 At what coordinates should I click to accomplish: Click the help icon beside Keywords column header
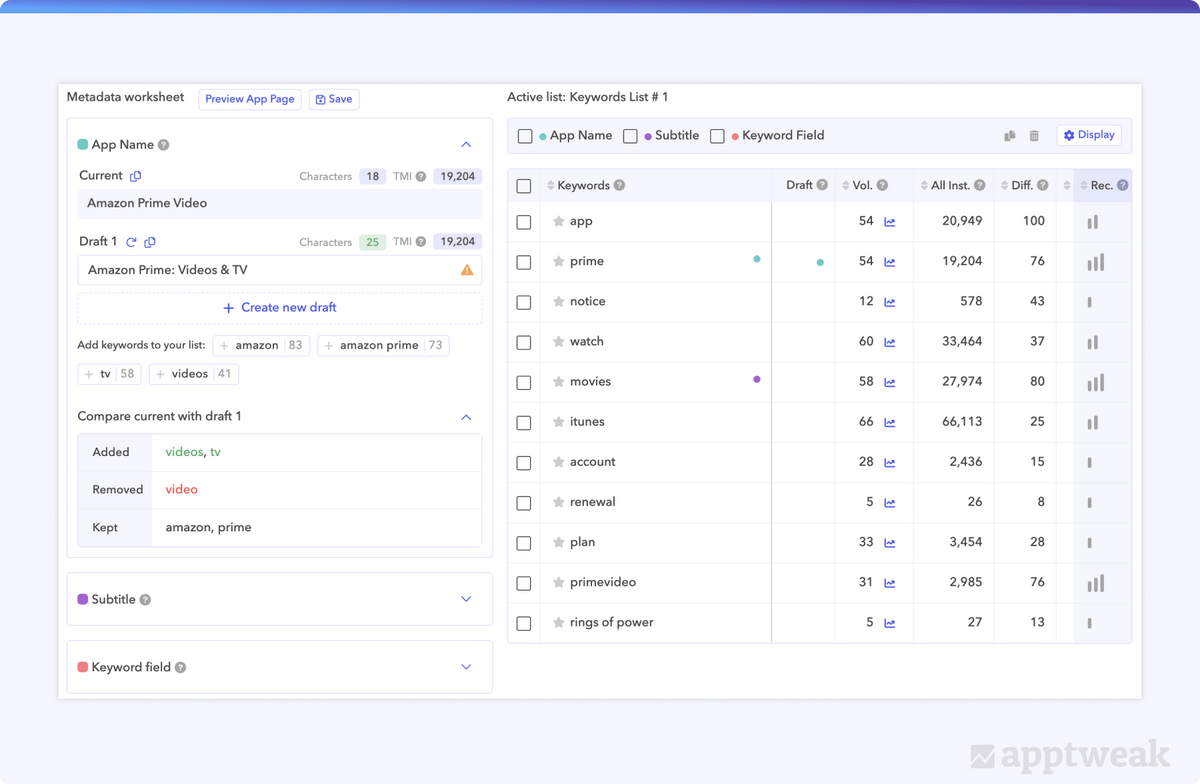point(619,185)
